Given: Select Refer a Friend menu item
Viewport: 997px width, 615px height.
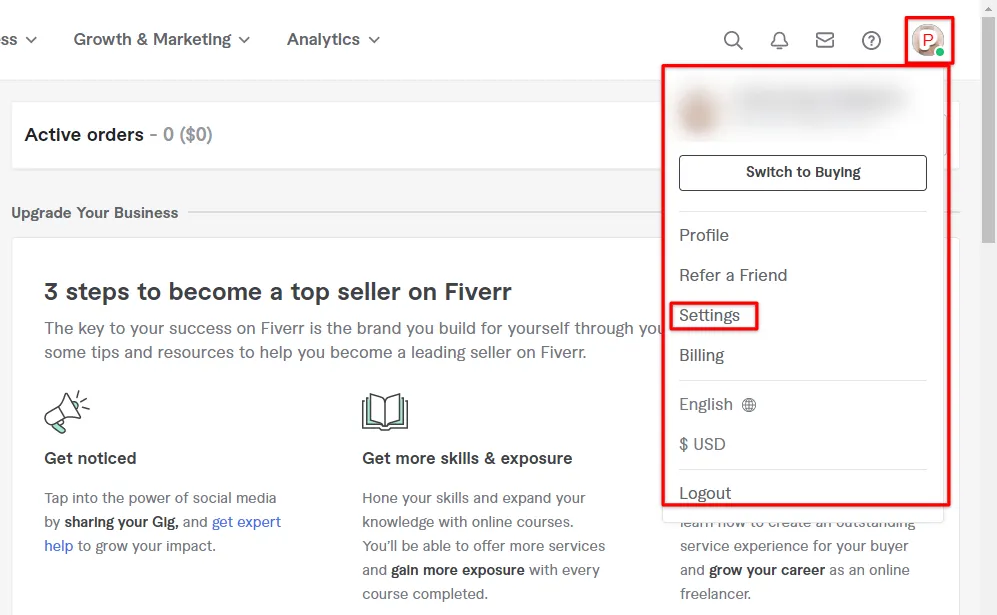Looking at the screenshot, I should [733, 275].
